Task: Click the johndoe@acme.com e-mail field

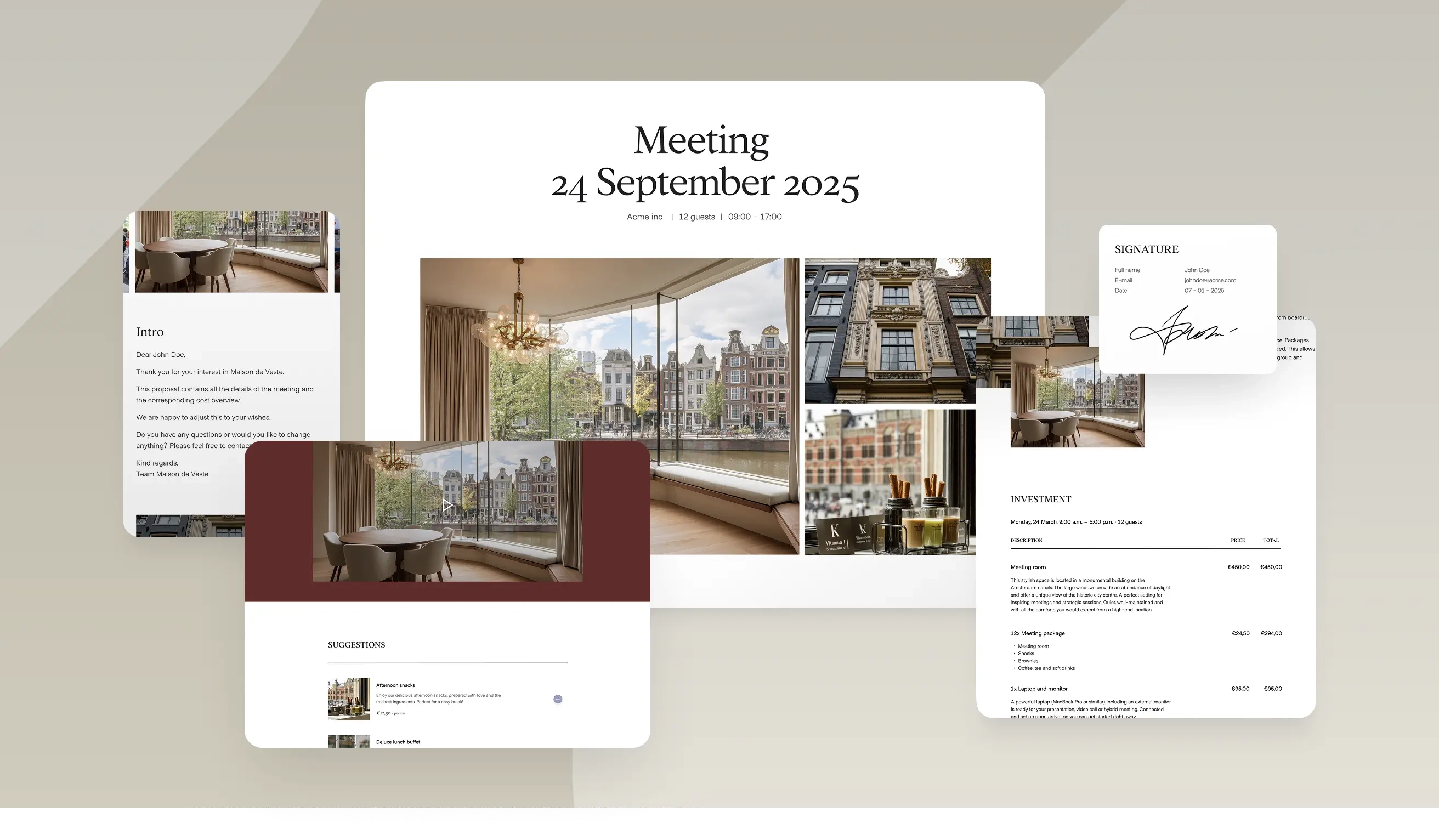Action: (x=1209, y=280)
